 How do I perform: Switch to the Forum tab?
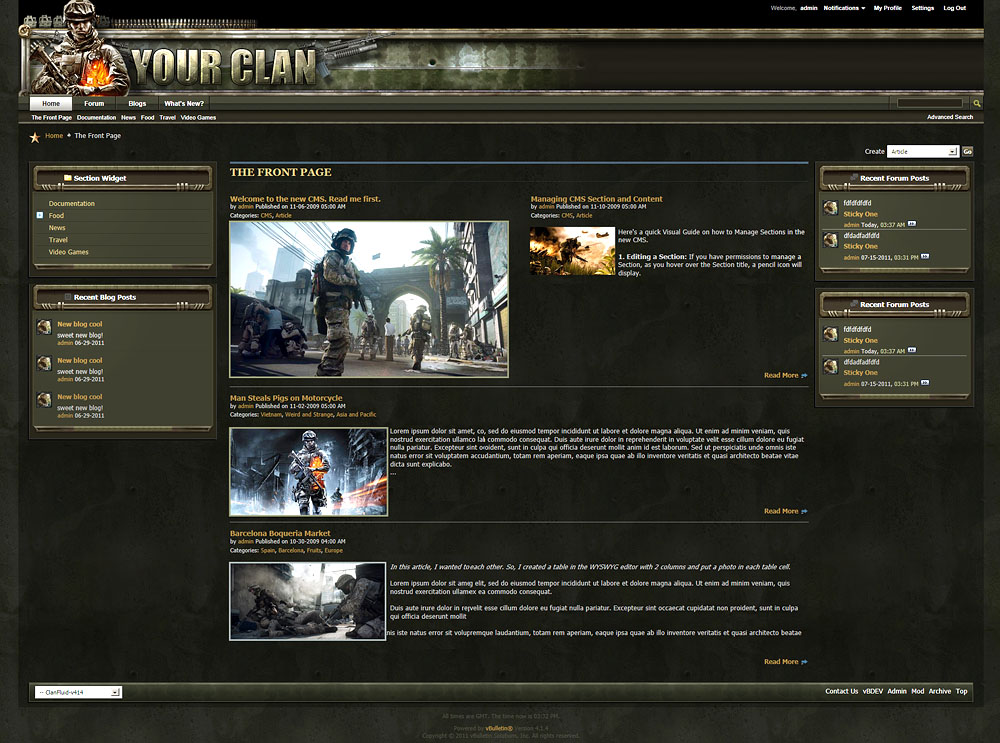pyautogui.click(x=94, y=103)
